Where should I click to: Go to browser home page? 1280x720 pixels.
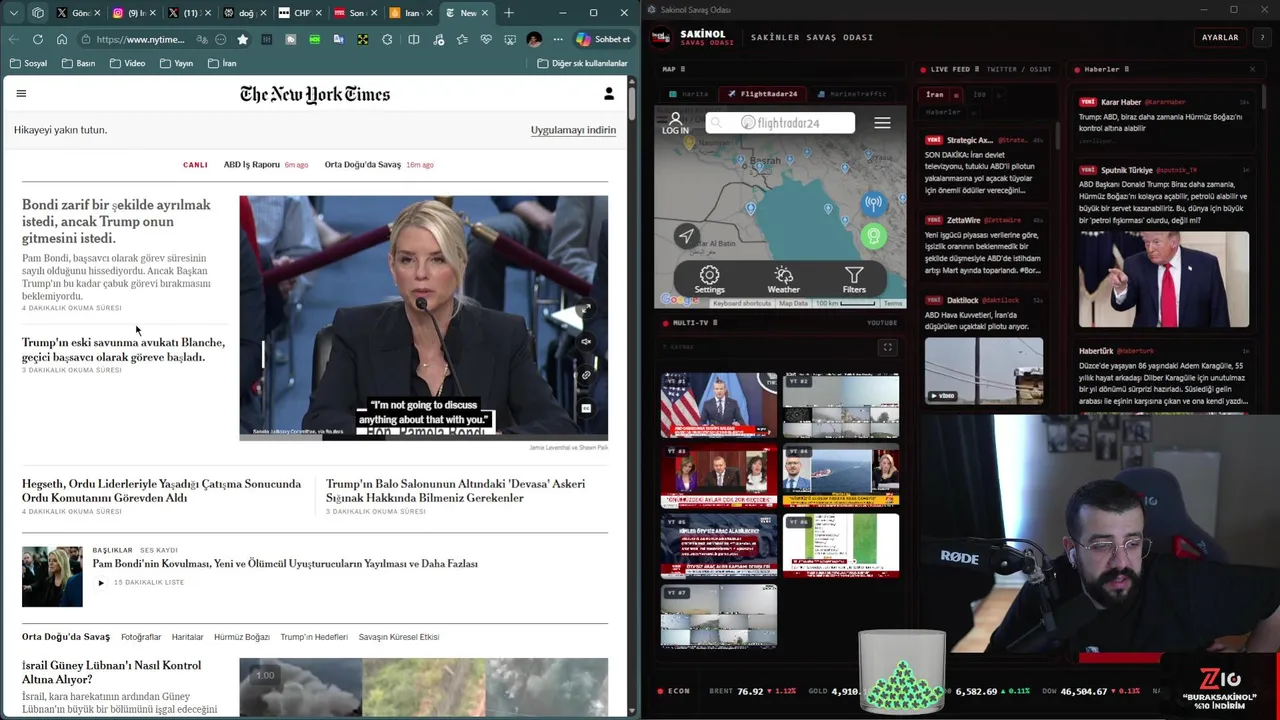click(62, 39)
